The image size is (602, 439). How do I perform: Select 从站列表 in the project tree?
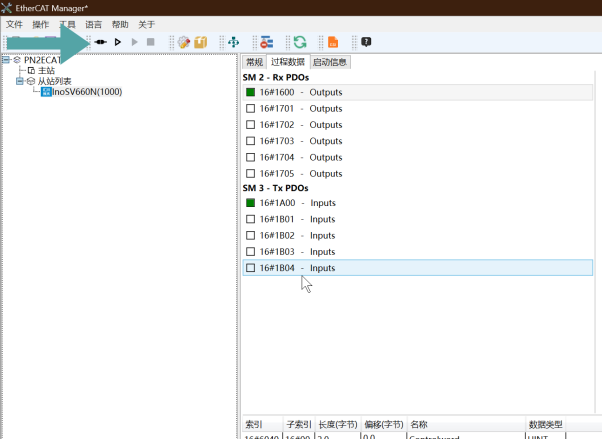(55, 81)
